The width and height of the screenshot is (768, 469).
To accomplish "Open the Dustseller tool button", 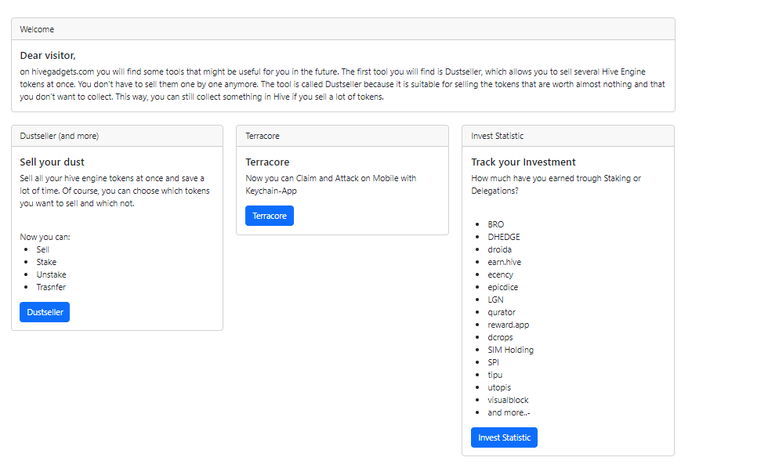I will (45, 312).
